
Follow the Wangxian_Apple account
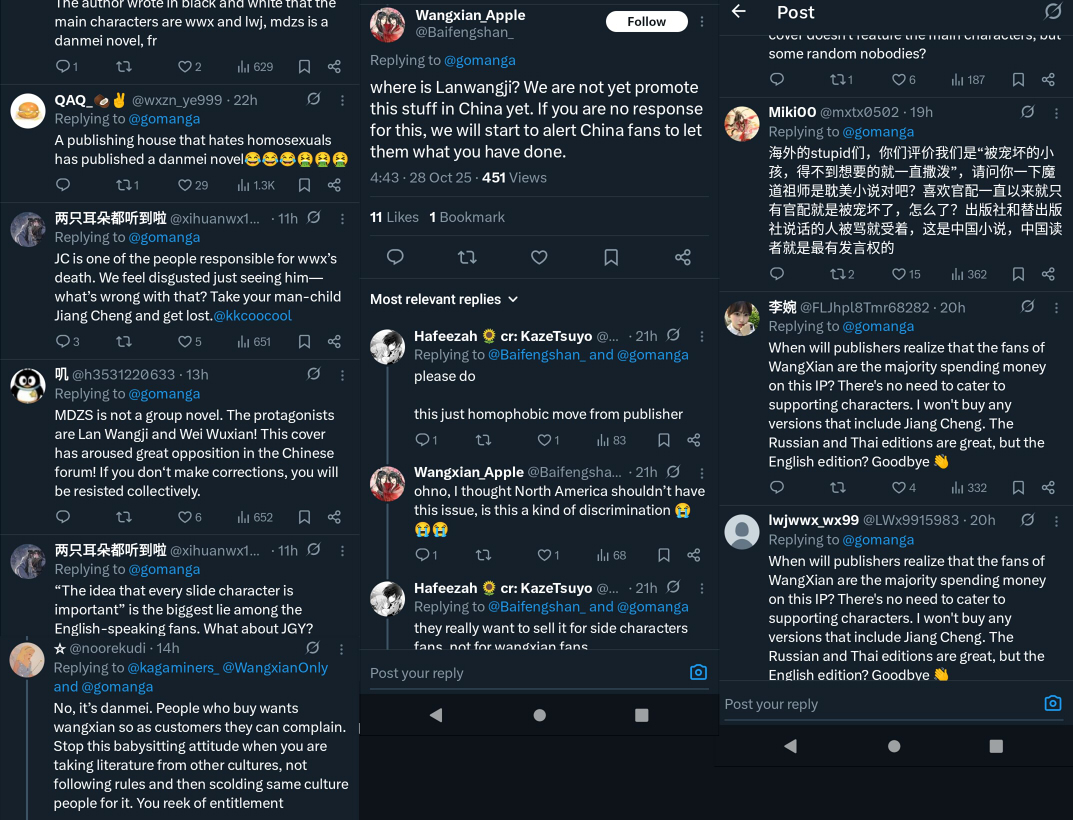pyautogui.click(x=647, y=22)
